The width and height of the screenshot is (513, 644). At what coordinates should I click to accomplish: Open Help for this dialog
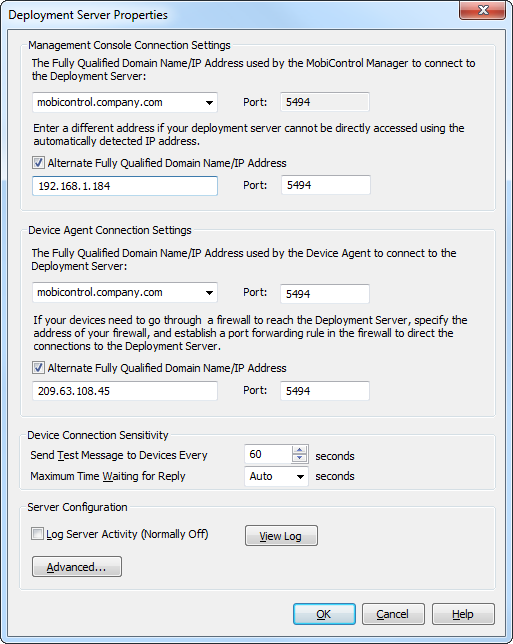463,614
